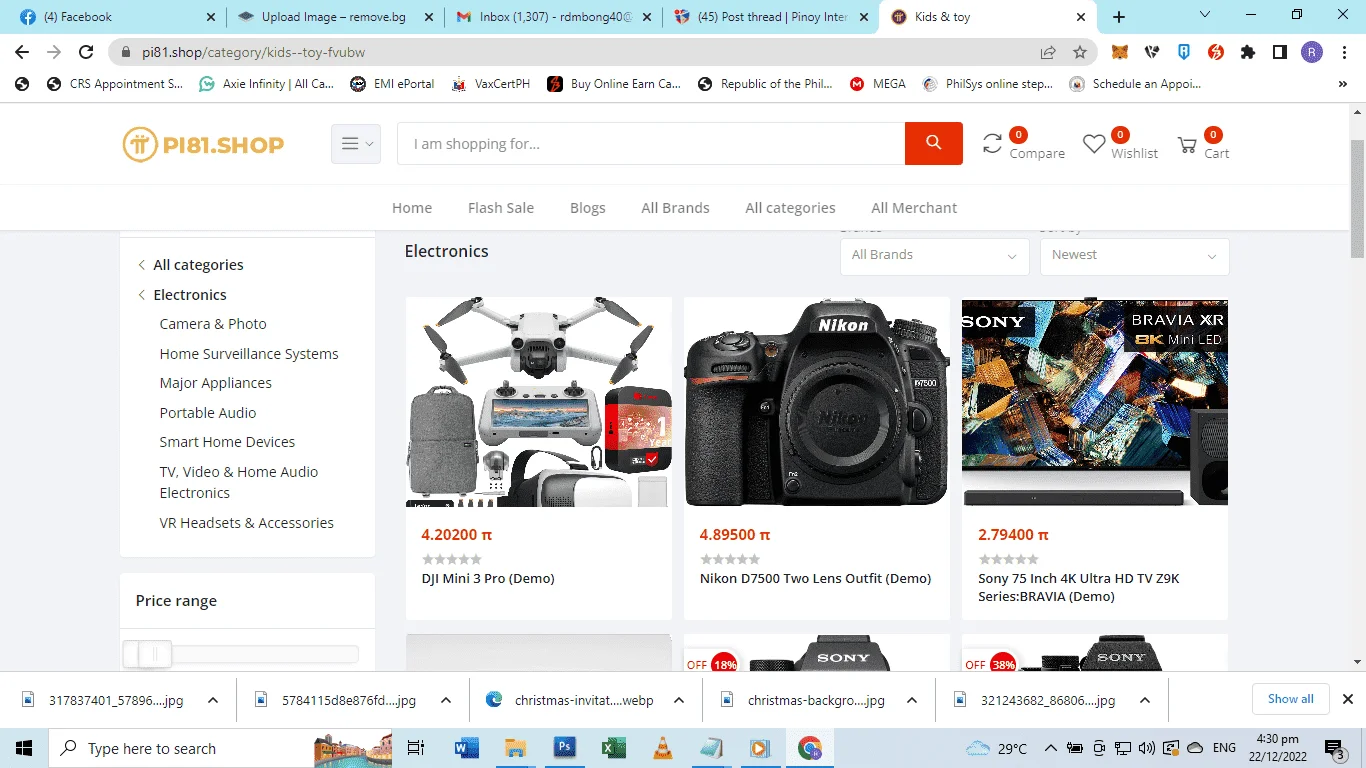Screen dimensions: 1366x768
Task: Open the Windows notification center
Action: (1335, 748)
